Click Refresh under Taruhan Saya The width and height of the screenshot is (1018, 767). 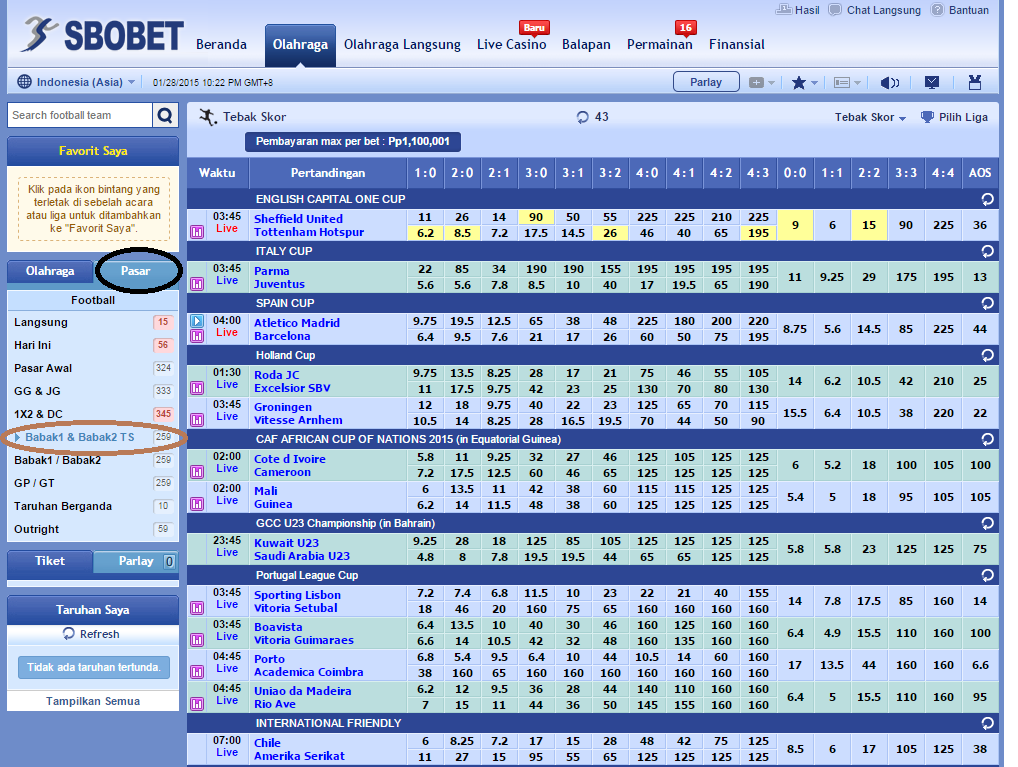92,634
